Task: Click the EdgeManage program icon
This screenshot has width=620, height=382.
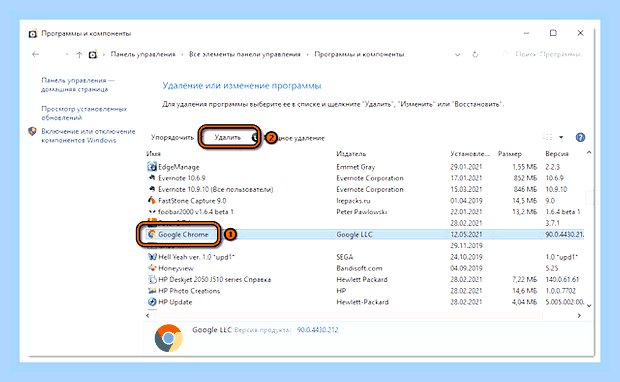Action: [152, 167]
